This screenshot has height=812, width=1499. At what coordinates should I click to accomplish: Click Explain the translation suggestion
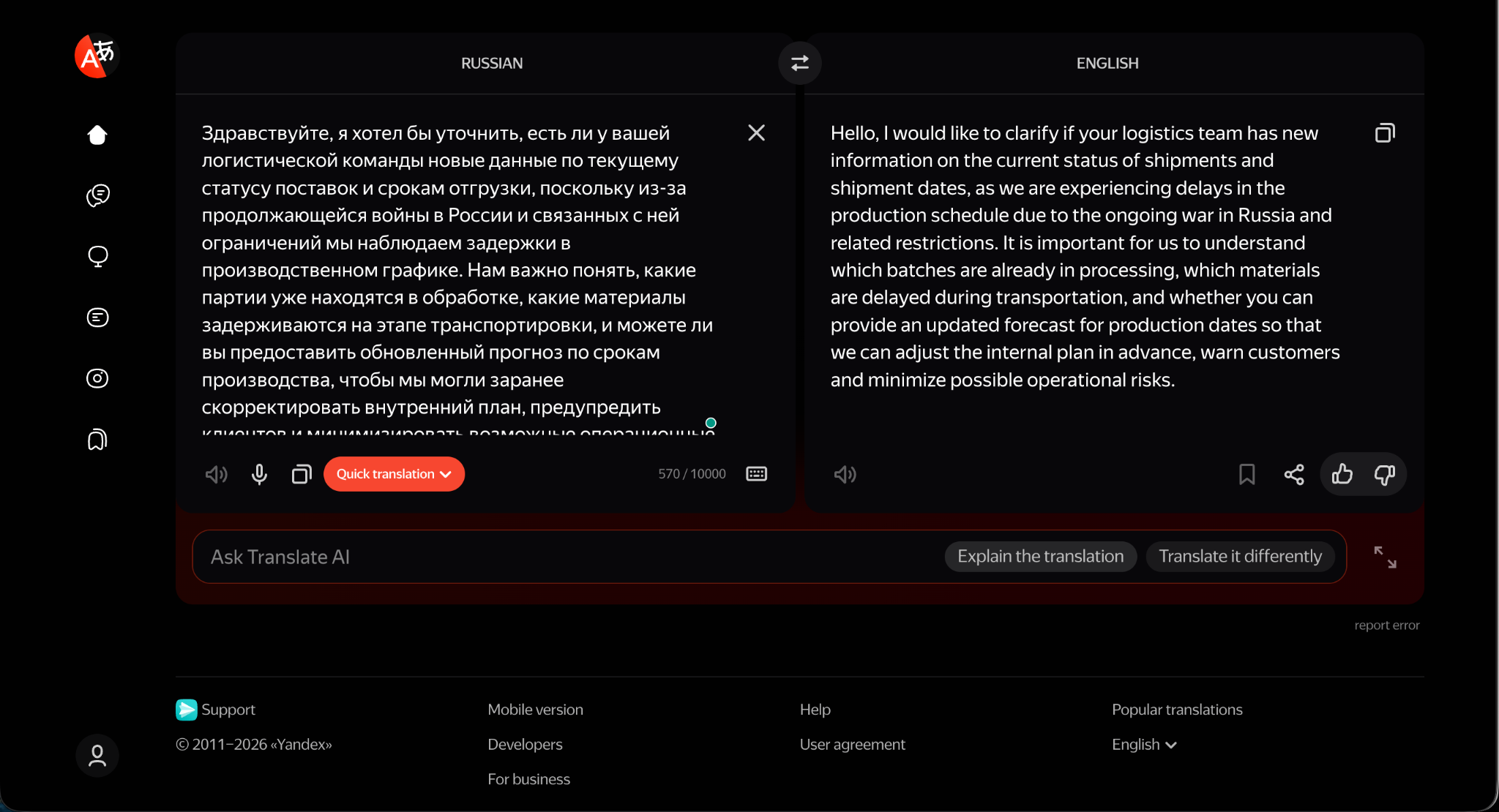pyautogui.click(x=1041, y=557)
